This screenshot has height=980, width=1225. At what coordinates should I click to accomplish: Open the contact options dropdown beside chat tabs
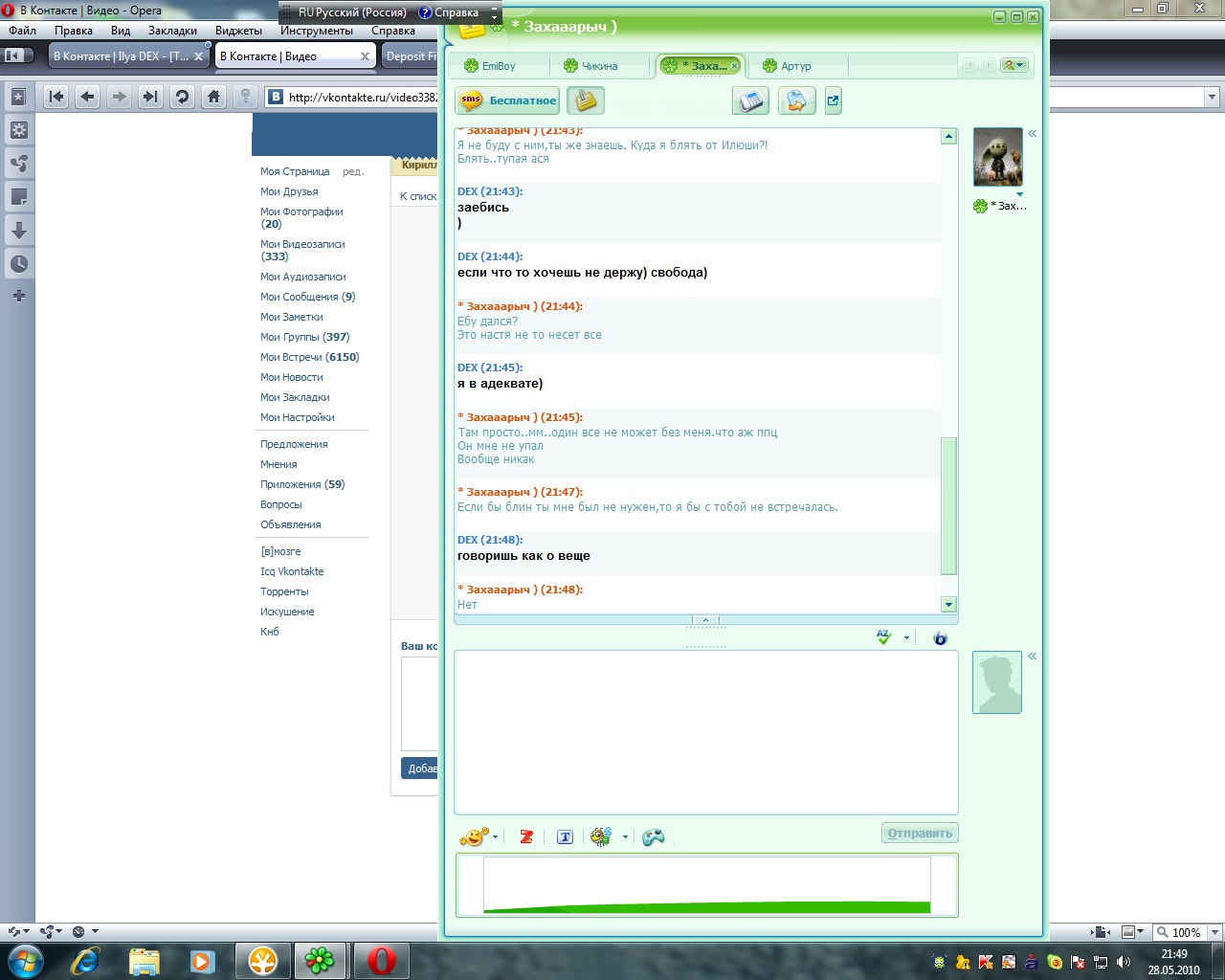pos(1013,65)
